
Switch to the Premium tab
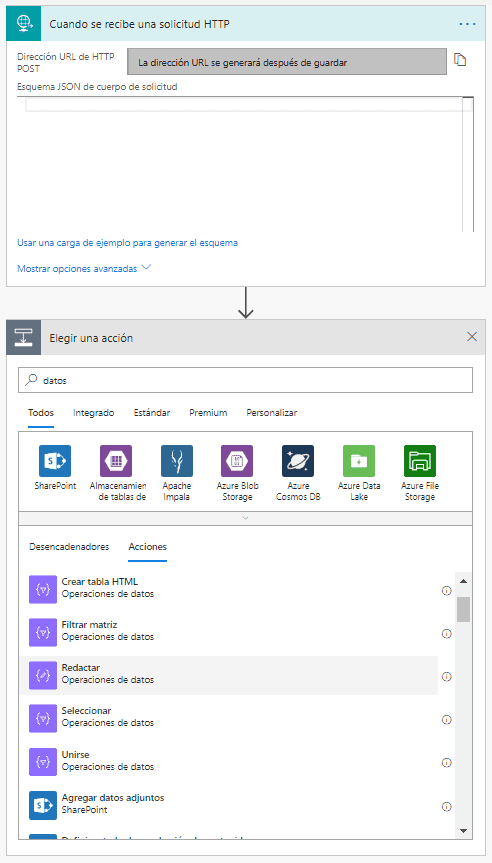[208, 413]
